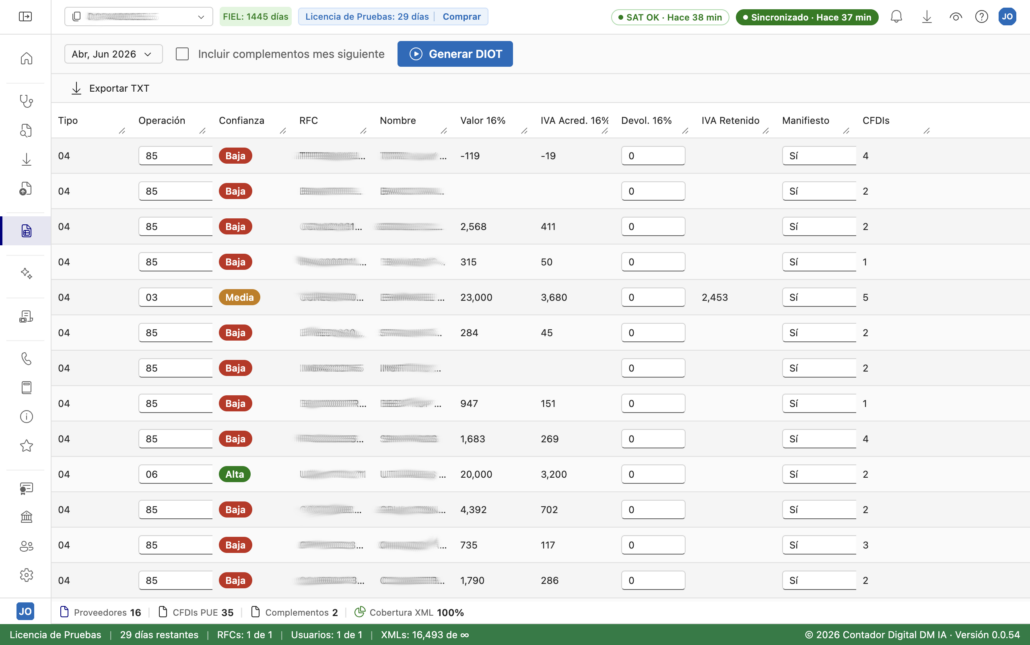Enable Incluir complementos mes siguiente checkbox

tap(182, 54)
